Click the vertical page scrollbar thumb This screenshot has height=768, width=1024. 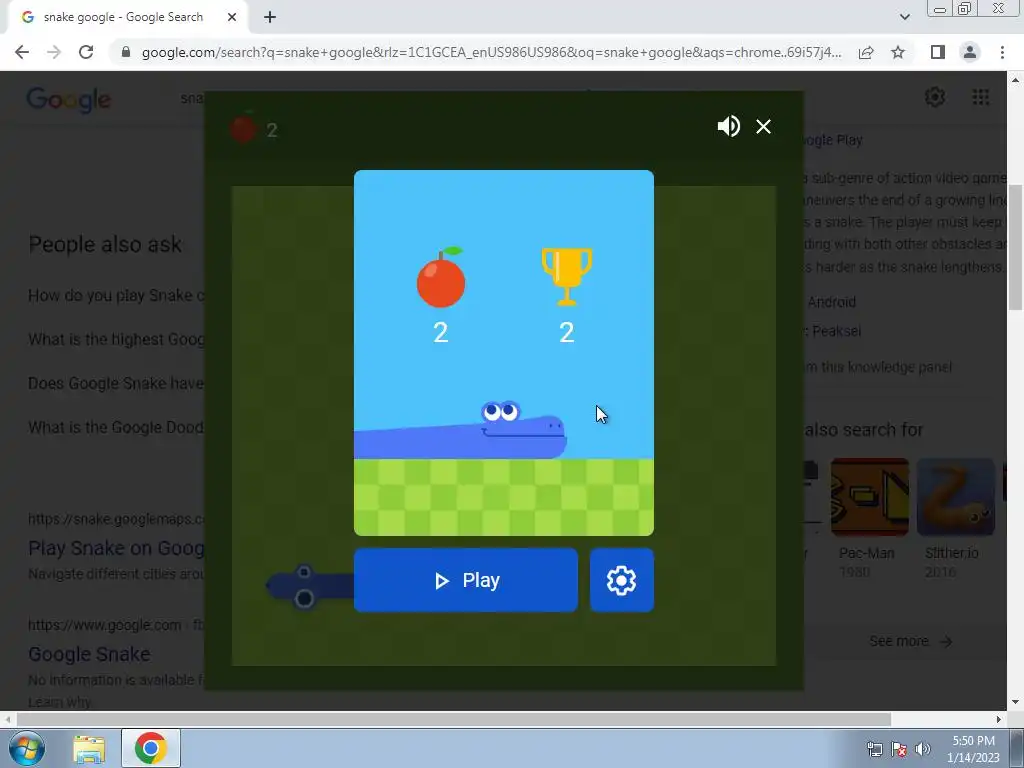coord(1015,247)
